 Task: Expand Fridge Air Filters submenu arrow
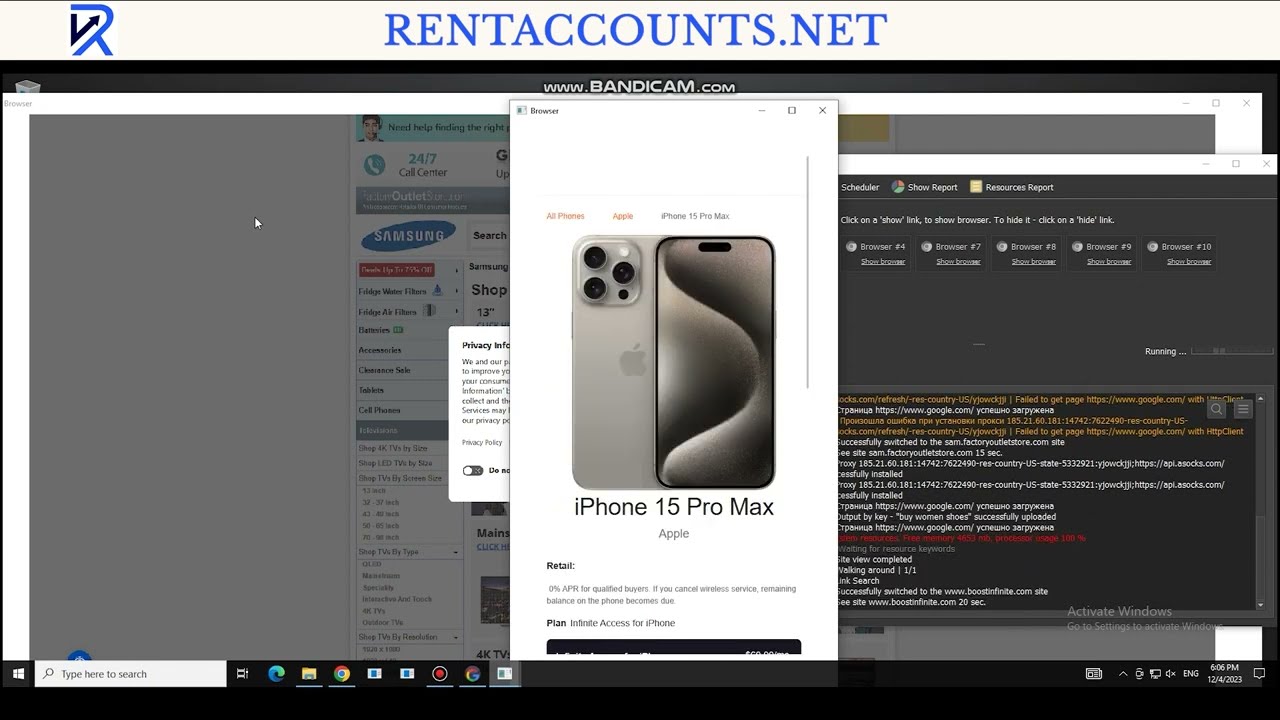457,312
